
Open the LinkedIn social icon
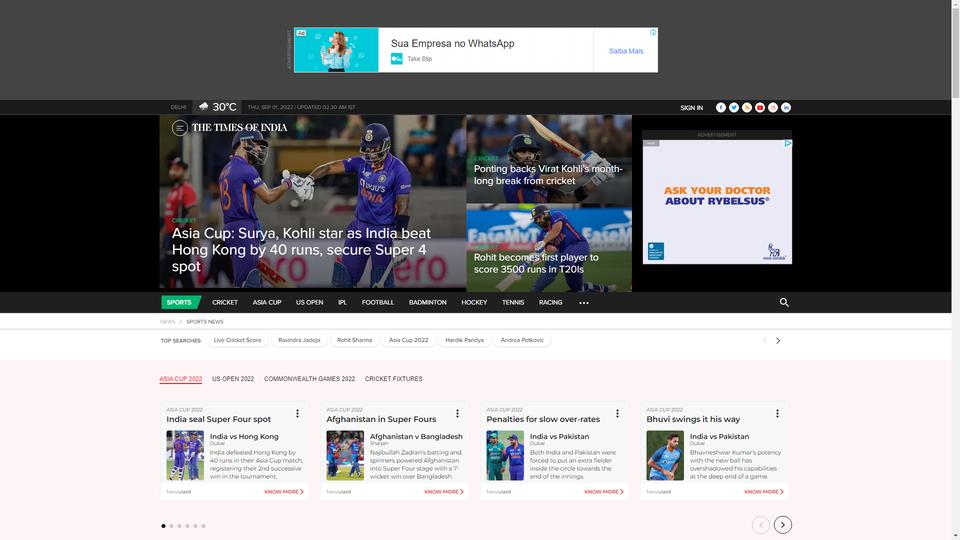(x=786, y=107)
